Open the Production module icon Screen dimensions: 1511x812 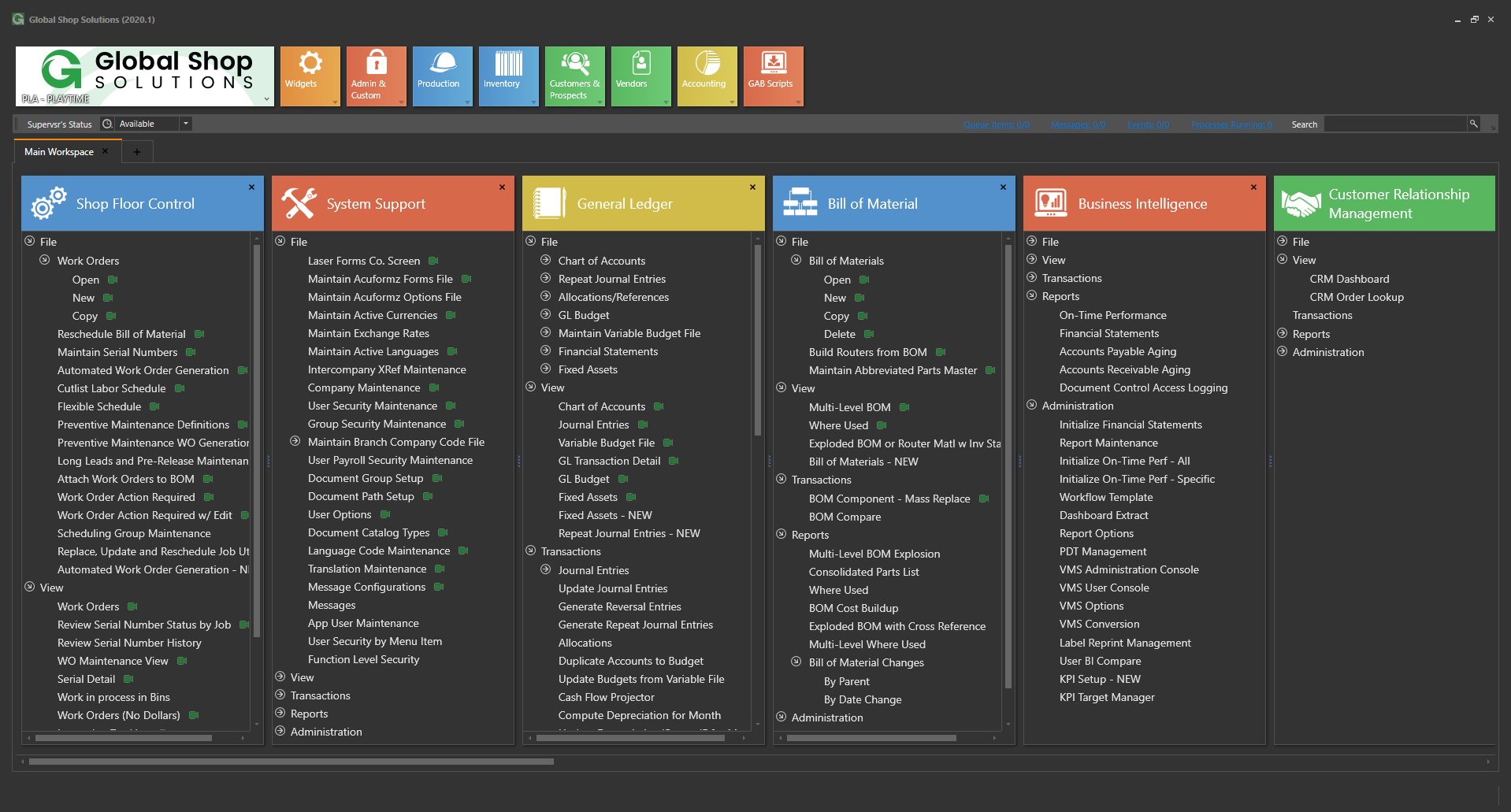click(442, 76)
